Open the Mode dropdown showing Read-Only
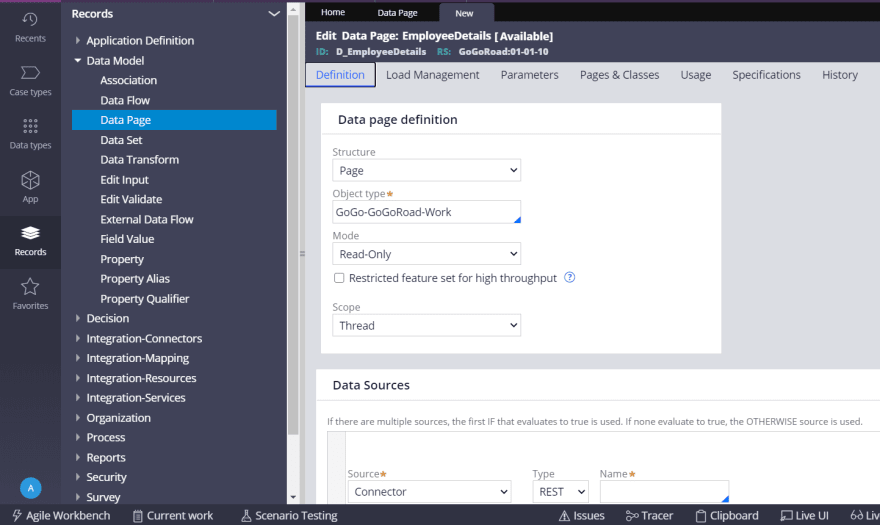This screenshot has width=880, height=525. [x=427, y=254]
